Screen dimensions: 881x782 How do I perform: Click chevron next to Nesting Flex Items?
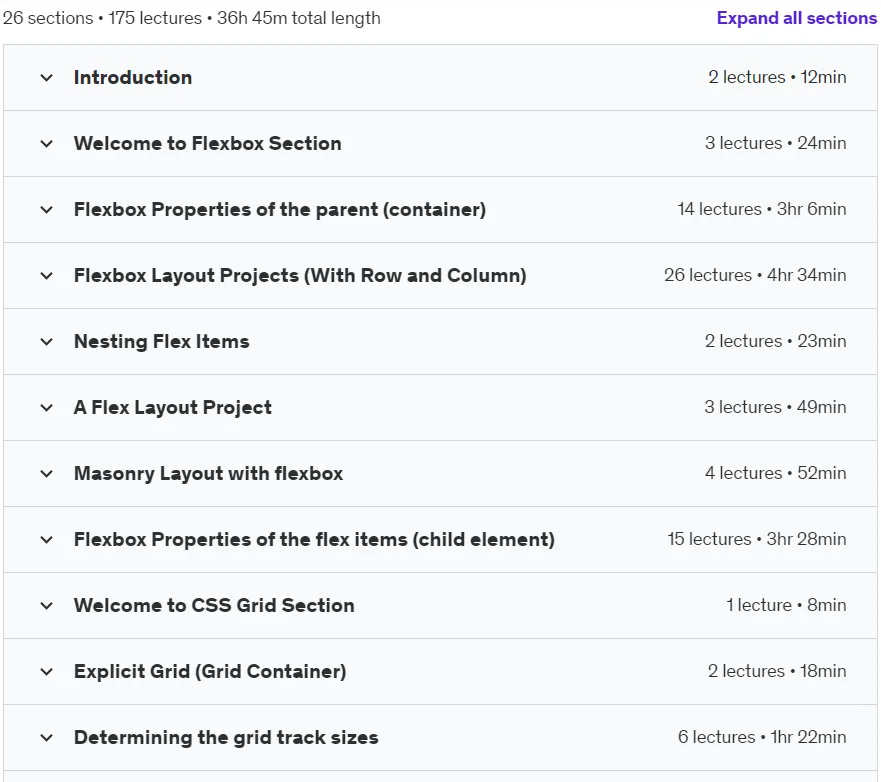[47, 342]
